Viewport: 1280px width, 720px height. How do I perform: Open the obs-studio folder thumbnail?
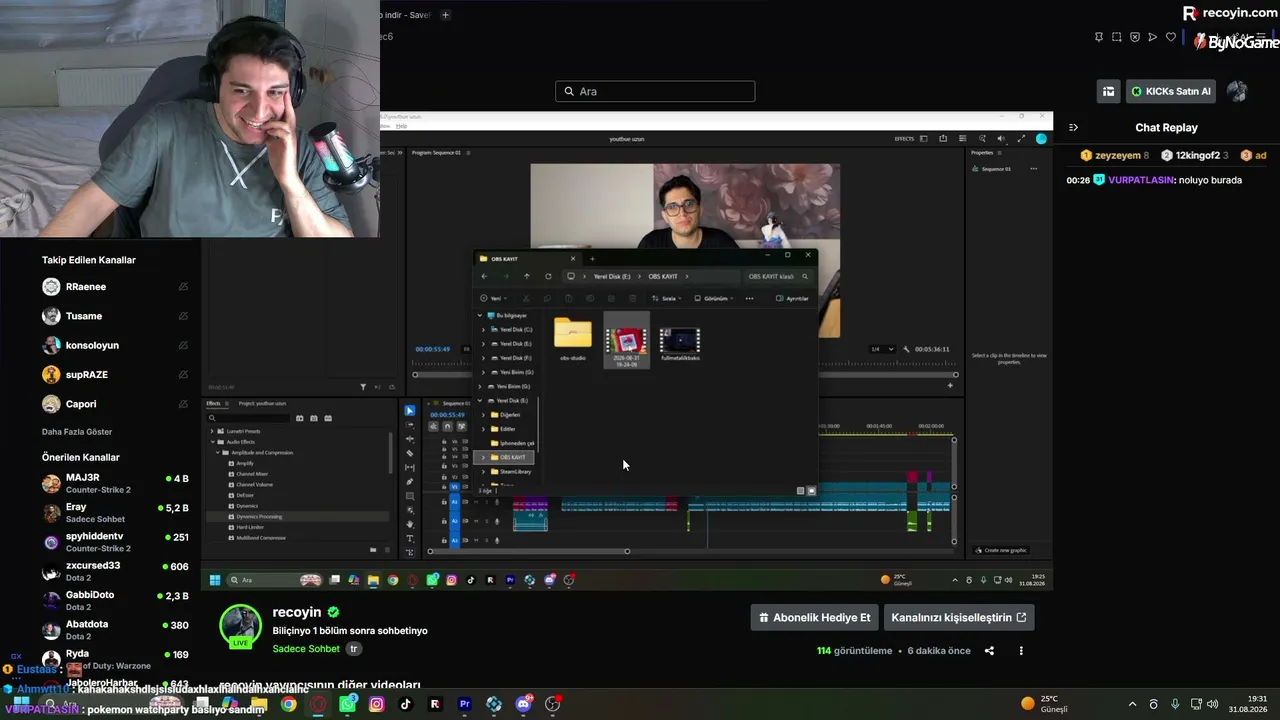pyautogui.click(x=573, y=339)
